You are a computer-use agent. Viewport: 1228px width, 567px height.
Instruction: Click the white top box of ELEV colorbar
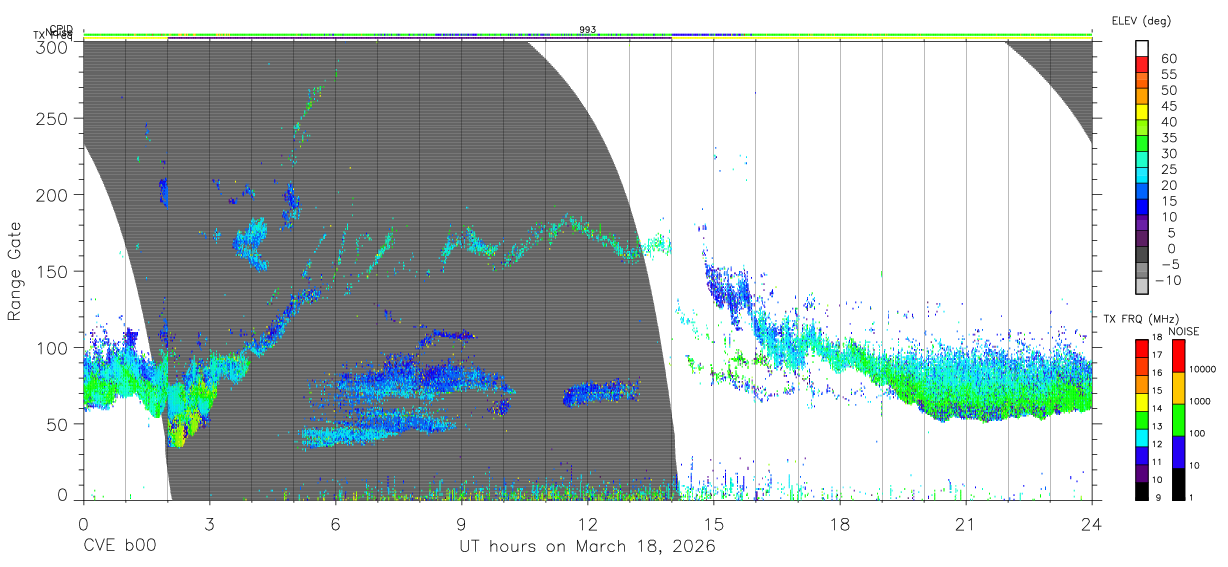1142,49
